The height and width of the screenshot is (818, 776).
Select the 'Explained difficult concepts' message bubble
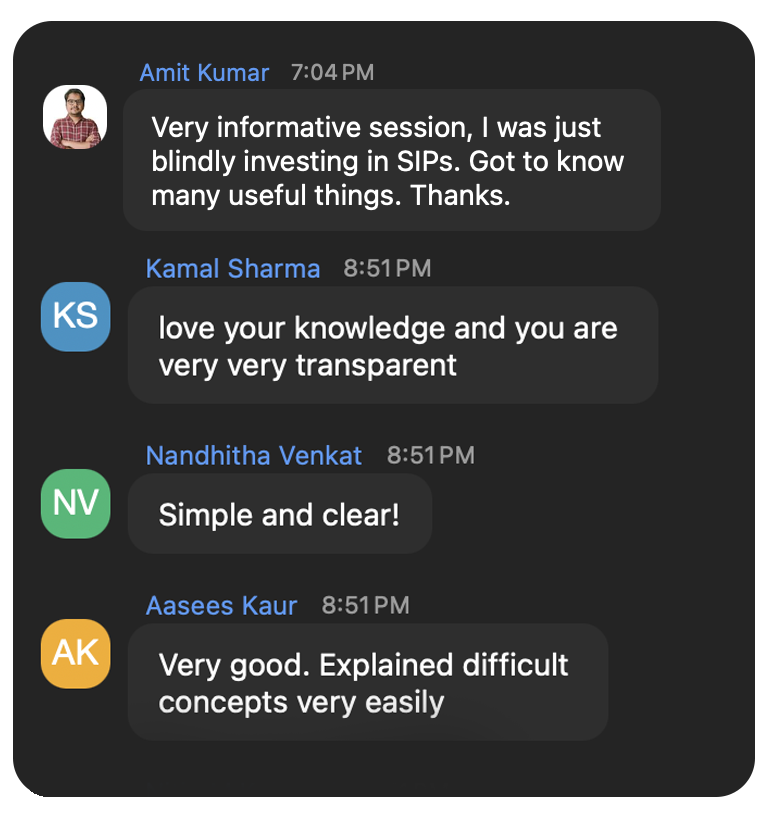[x=368, y=682]
